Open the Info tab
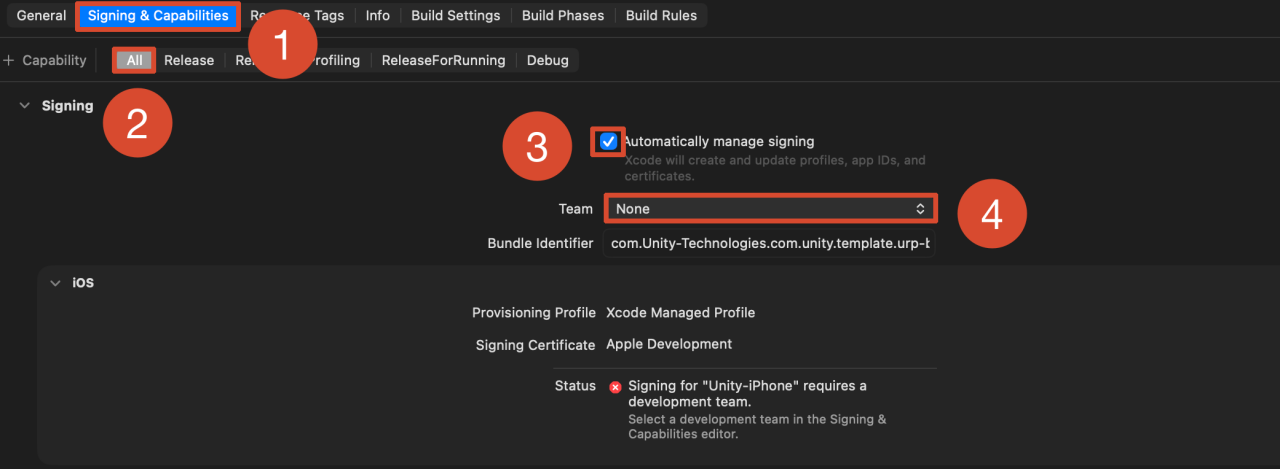The height and width of the screenshot is (469, 1280). (x=378, y=16)
